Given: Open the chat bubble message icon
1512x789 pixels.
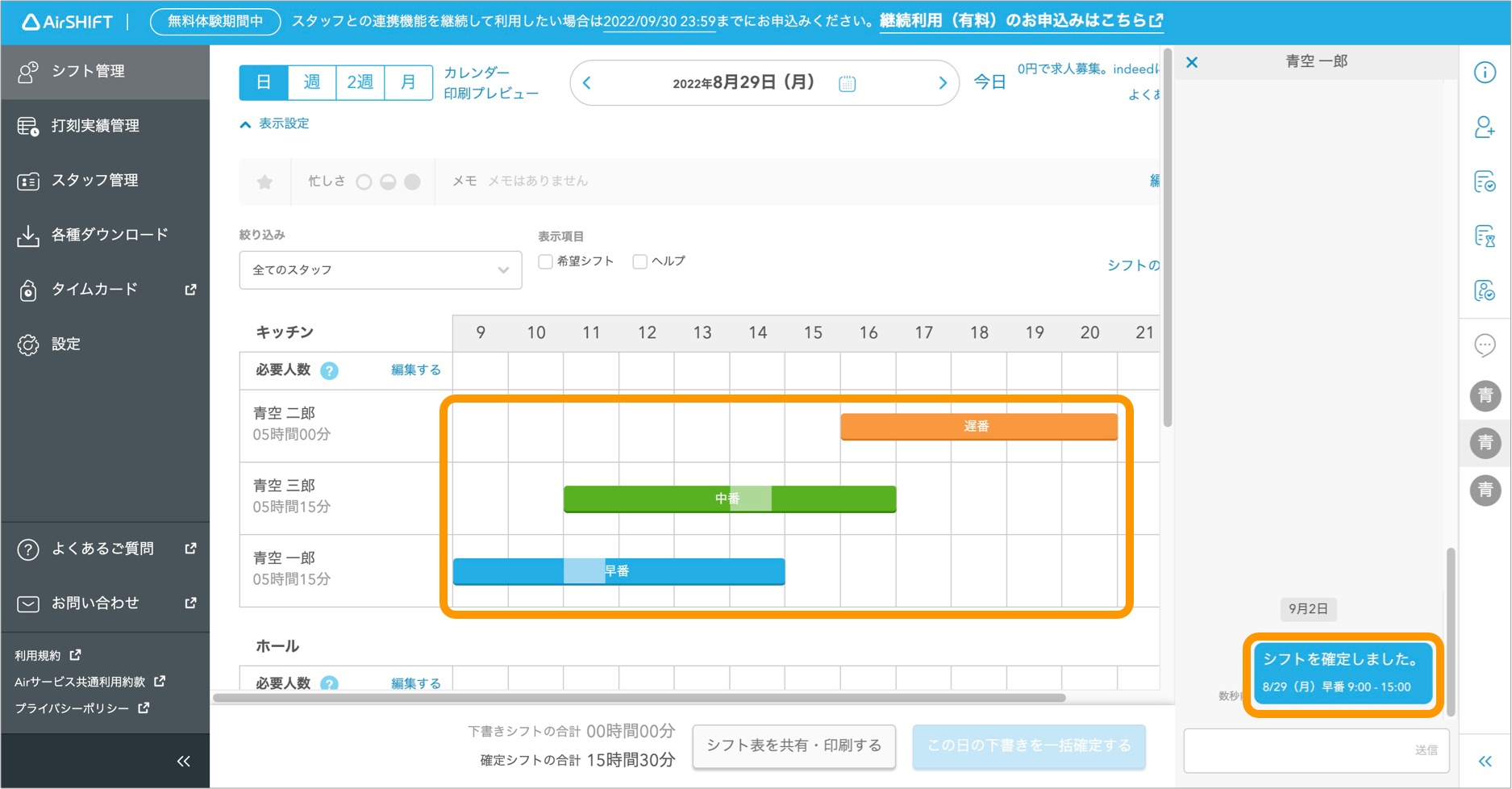Looking at the screenshot, I should [x=1485, y=345].
